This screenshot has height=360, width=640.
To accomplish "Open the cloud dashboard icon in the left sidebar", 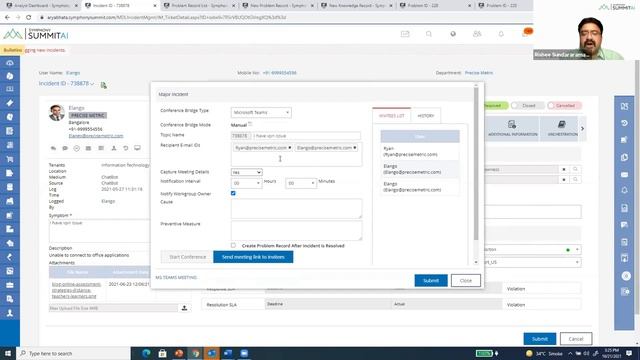I will 10,63.
